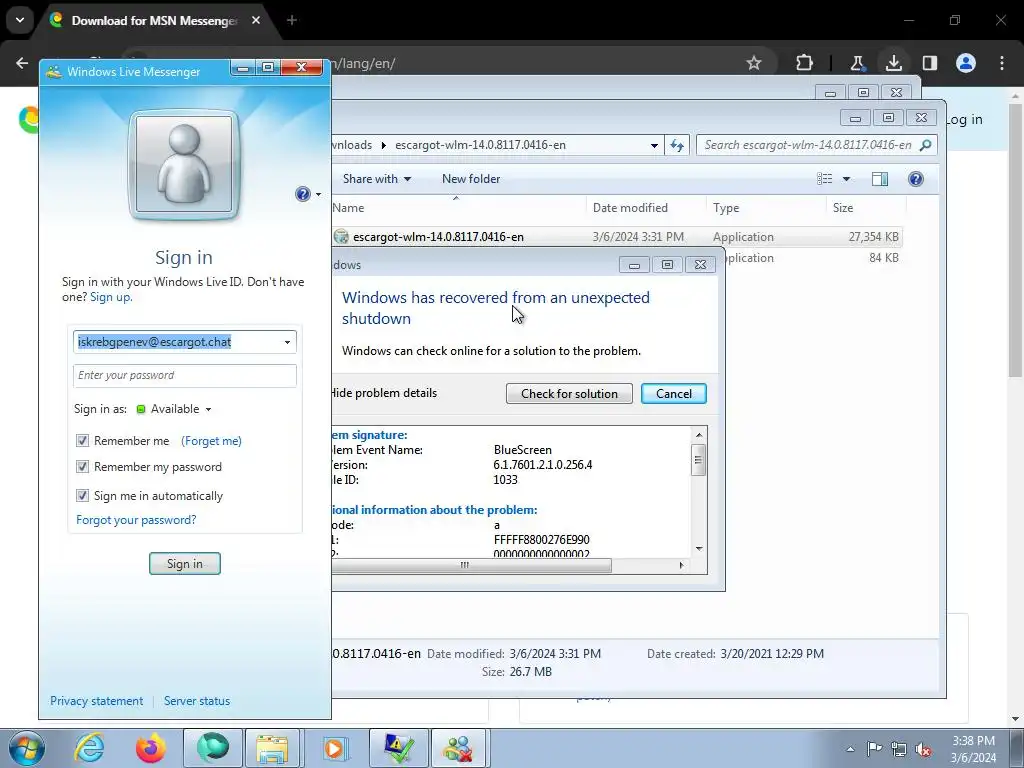The height and width of the screenshot is (768, 1024).
Task: Open the Server status link
Action: pyautogui.click(x=197, y=701)
